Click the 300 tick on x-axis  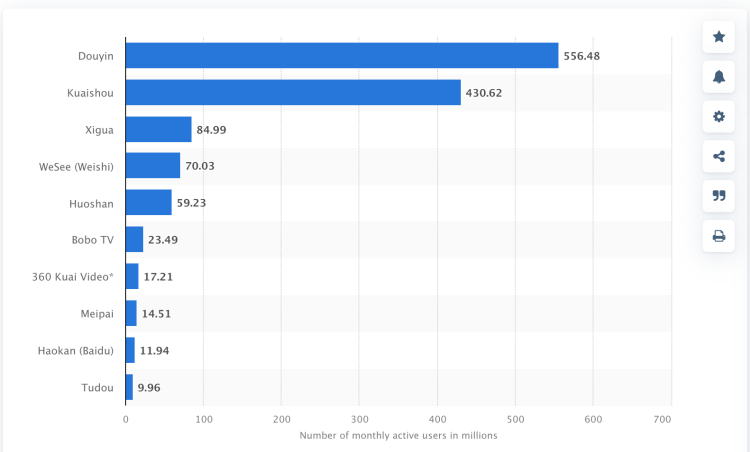(x=360, y=419)
